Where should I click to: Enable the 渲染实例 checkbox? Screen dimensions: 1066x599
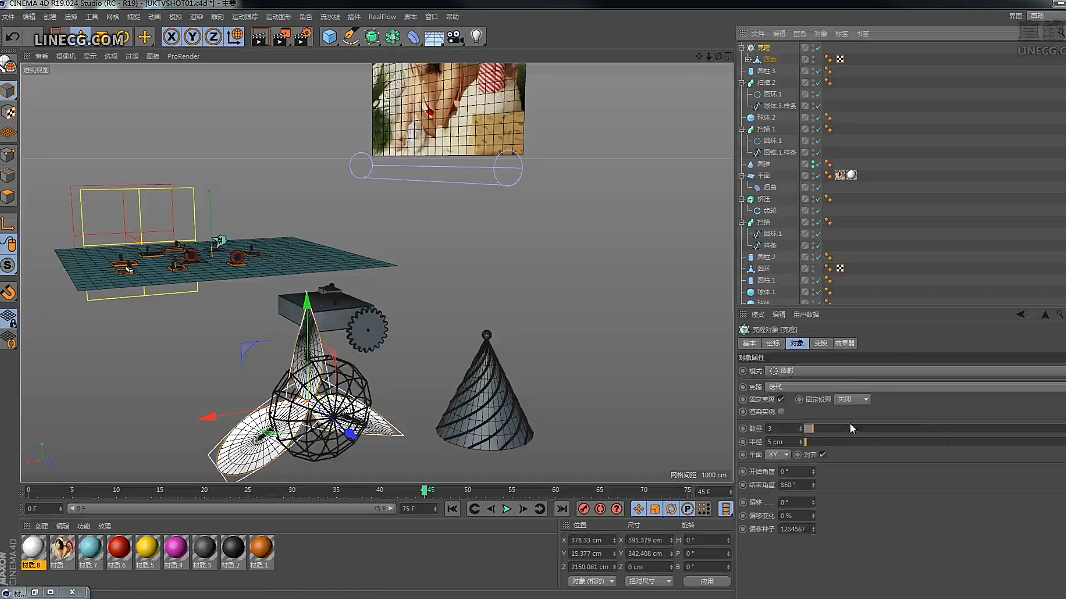tap(781, 411)
